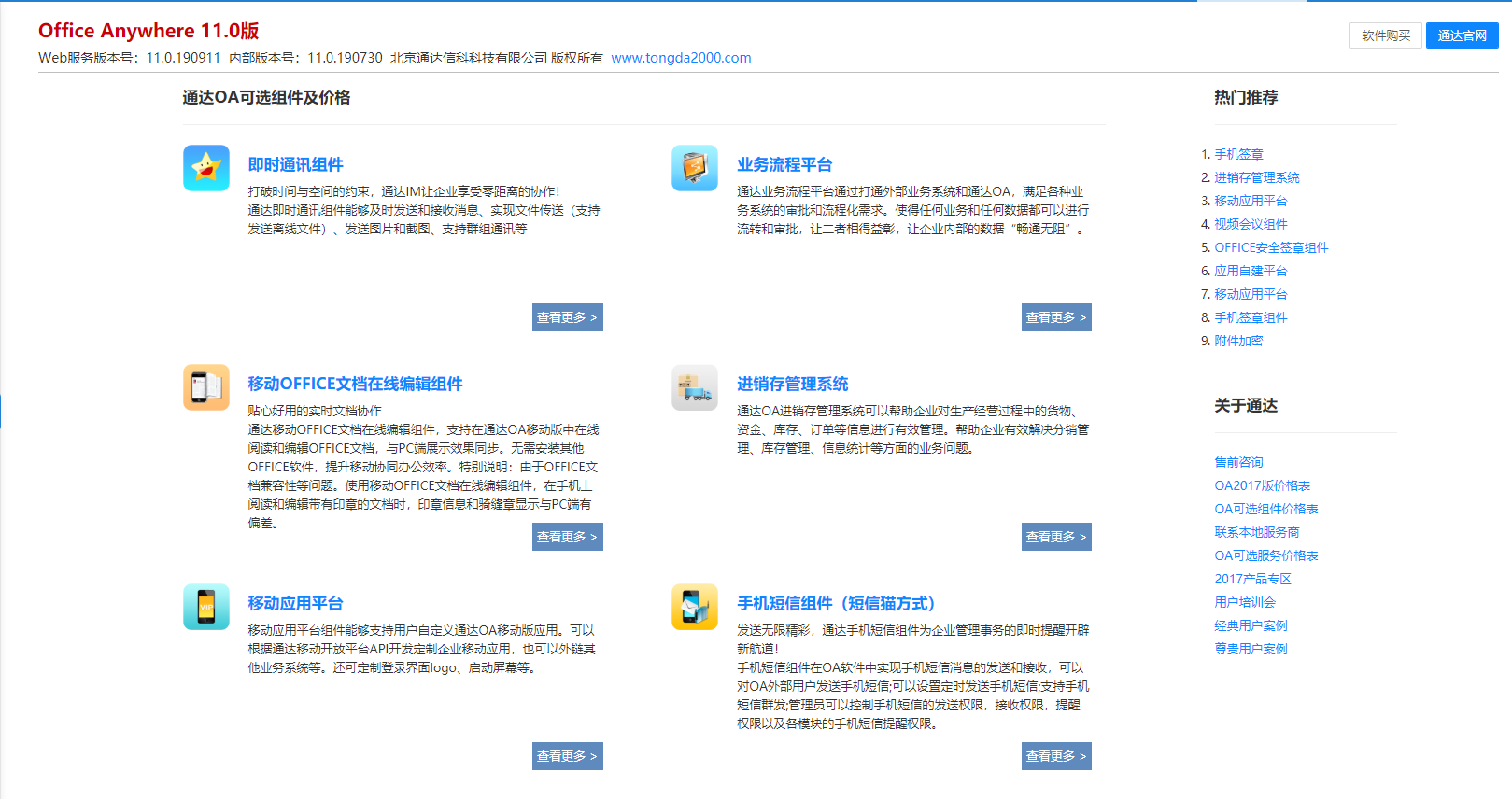
Task: Click the 用户培训会 link
Action: coord(1244,602)
